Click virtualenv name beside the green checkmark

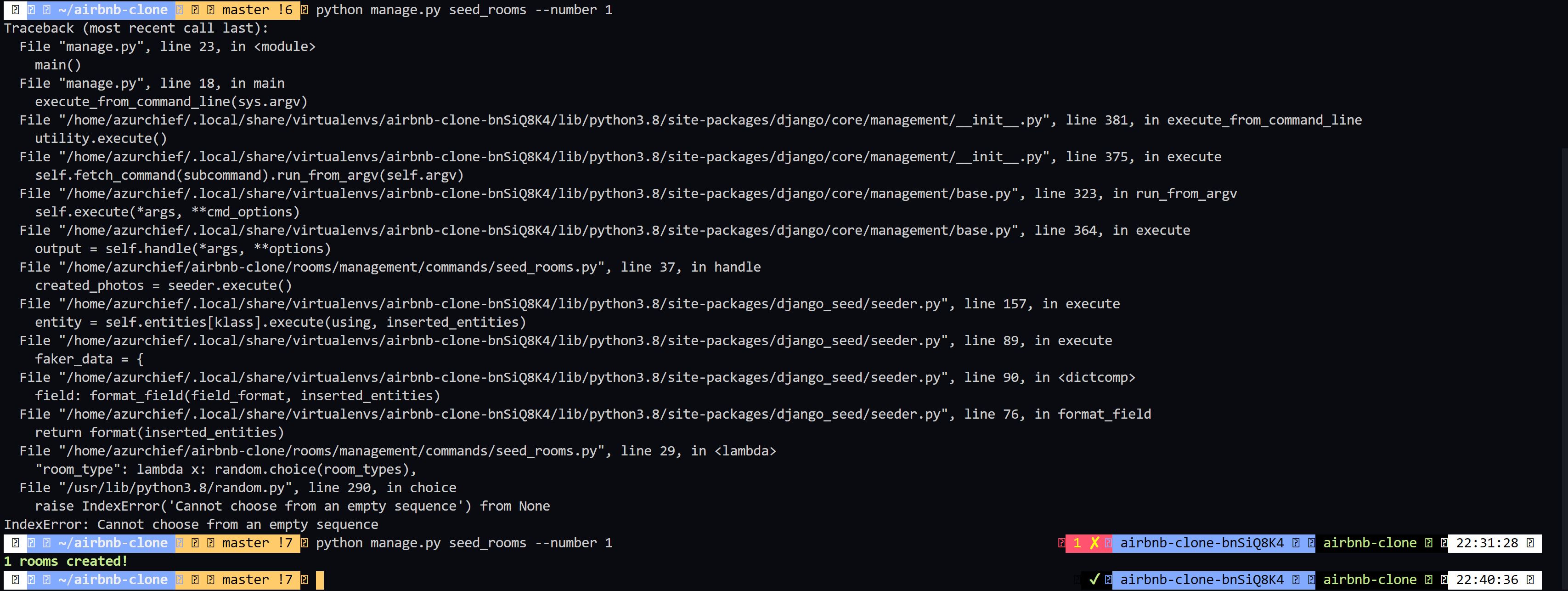[1201, 580]
